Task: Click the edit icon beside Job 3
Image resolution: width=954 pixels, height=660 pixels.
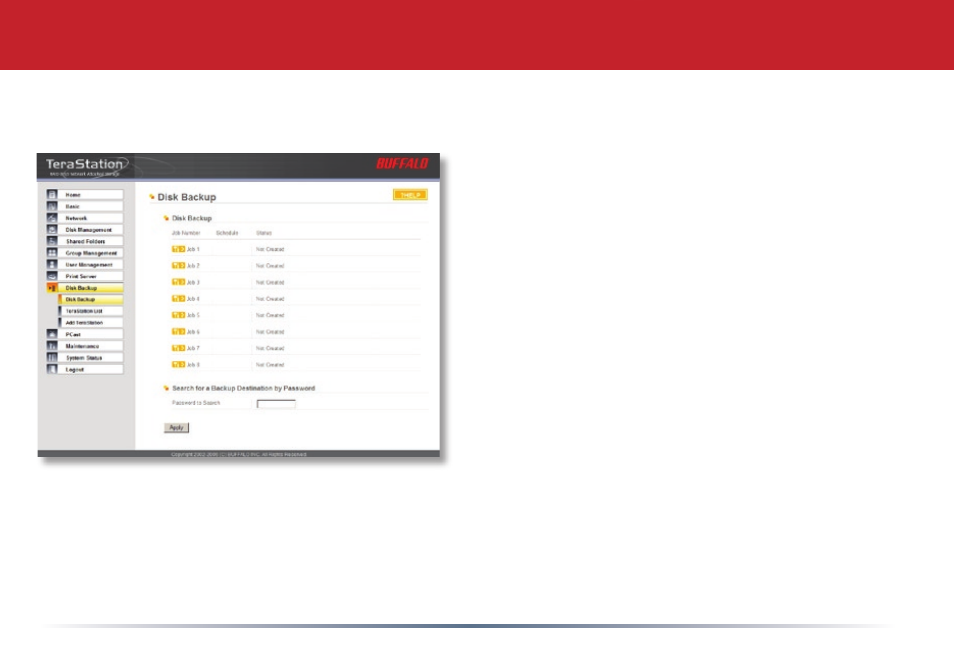Action: pyautogui.click(x=178, y=282)
